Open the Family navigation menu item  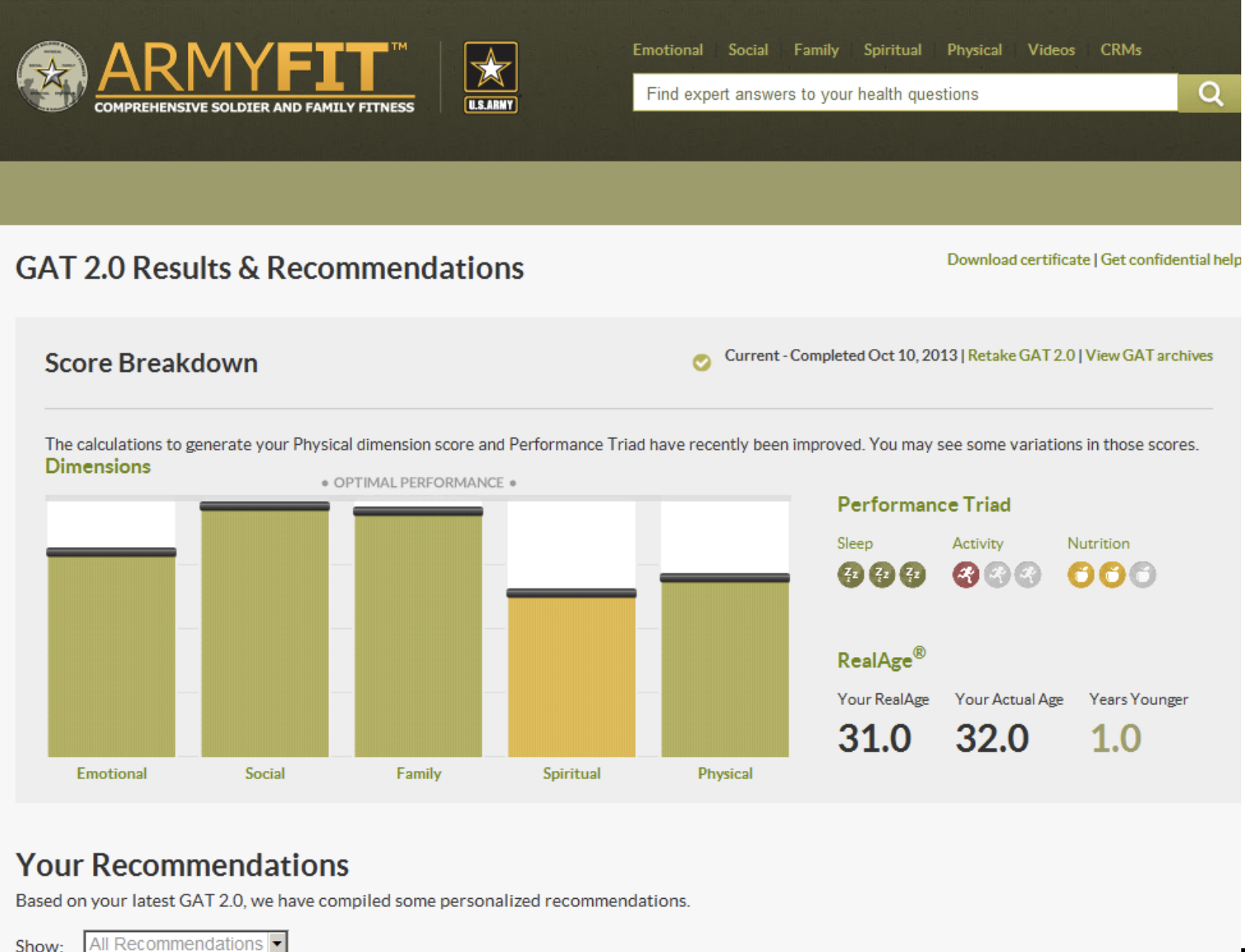point(816,50)
